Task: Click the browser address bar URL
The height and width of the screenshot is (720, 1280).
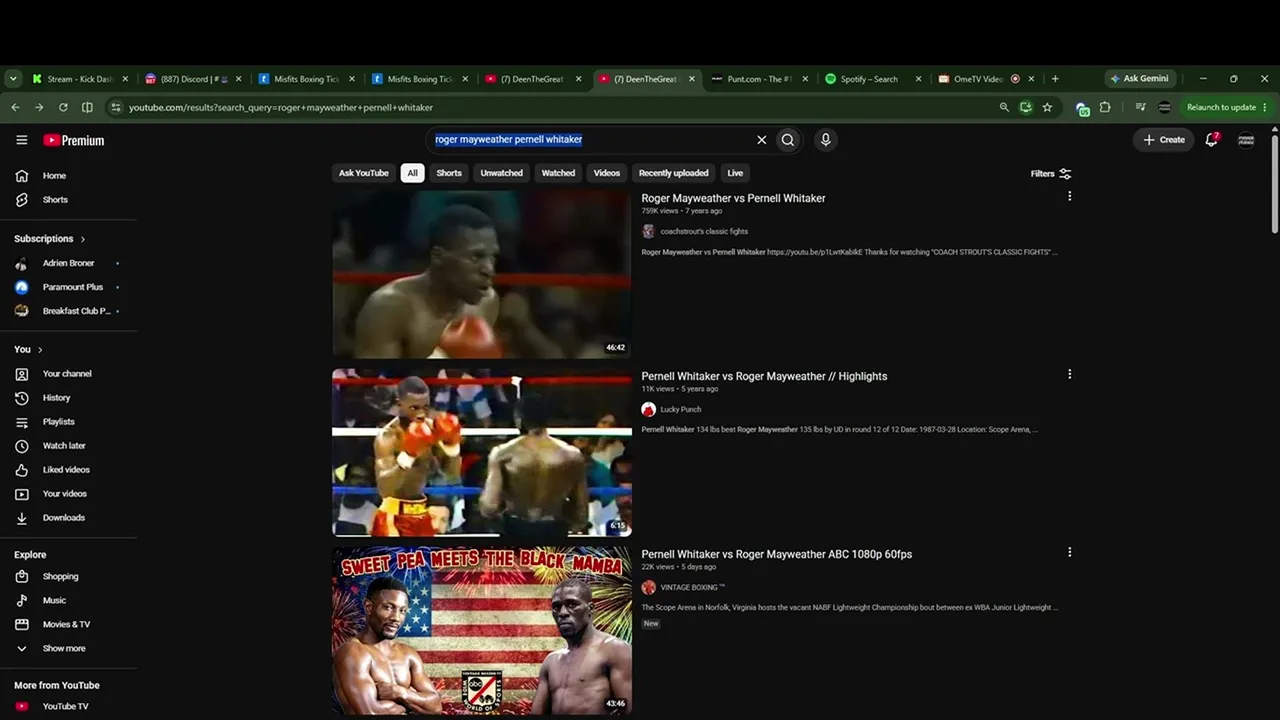Action: 281,108
